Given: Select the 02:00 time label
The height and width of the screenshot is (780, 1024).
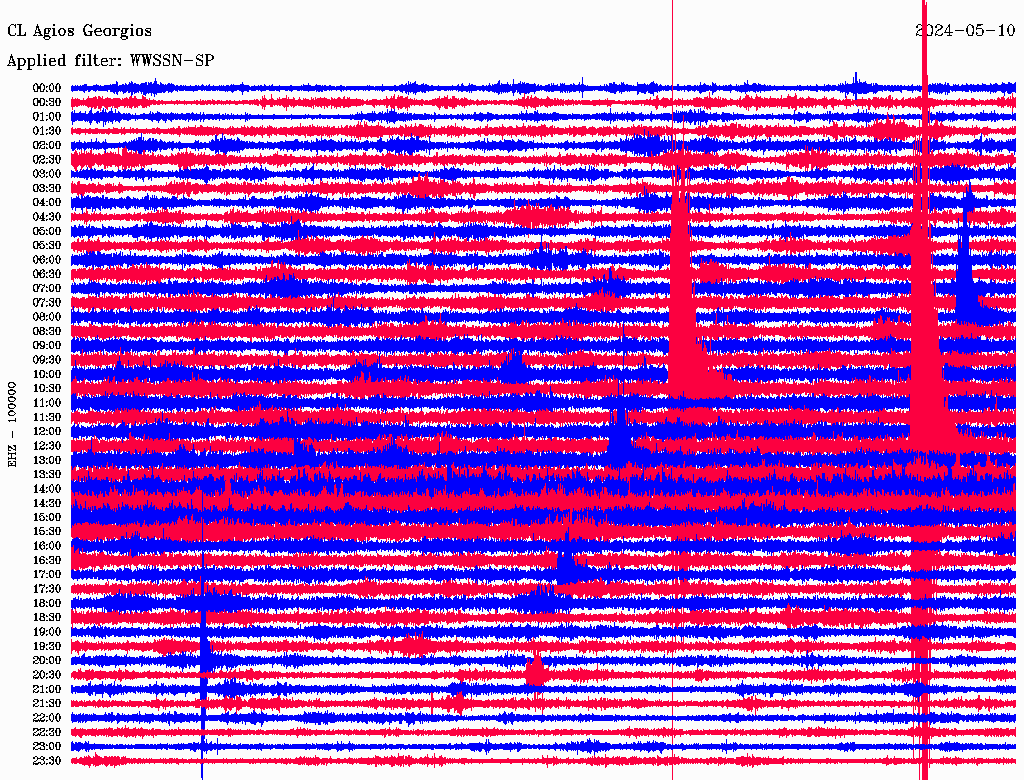Looking at the screenshot, I should pyautogui.click(x=47, y=145).
